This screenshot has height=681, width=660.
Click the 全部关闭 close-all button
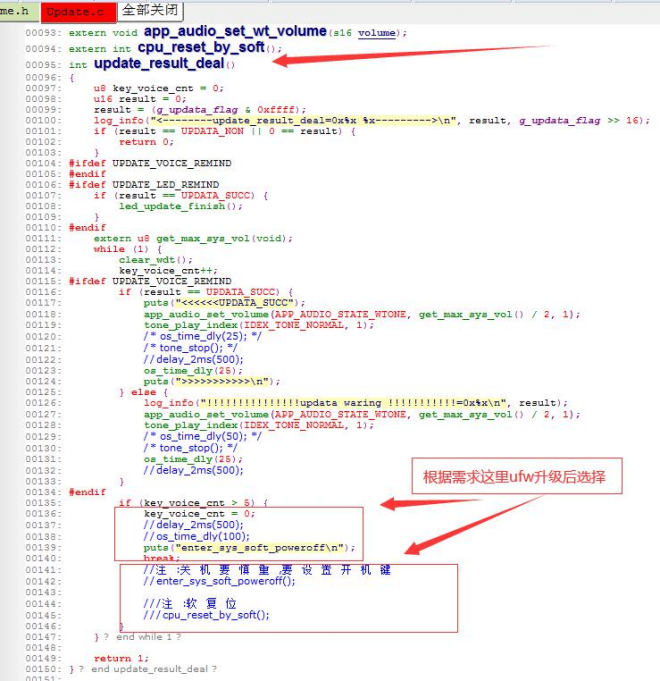click(x=150, y=10)
